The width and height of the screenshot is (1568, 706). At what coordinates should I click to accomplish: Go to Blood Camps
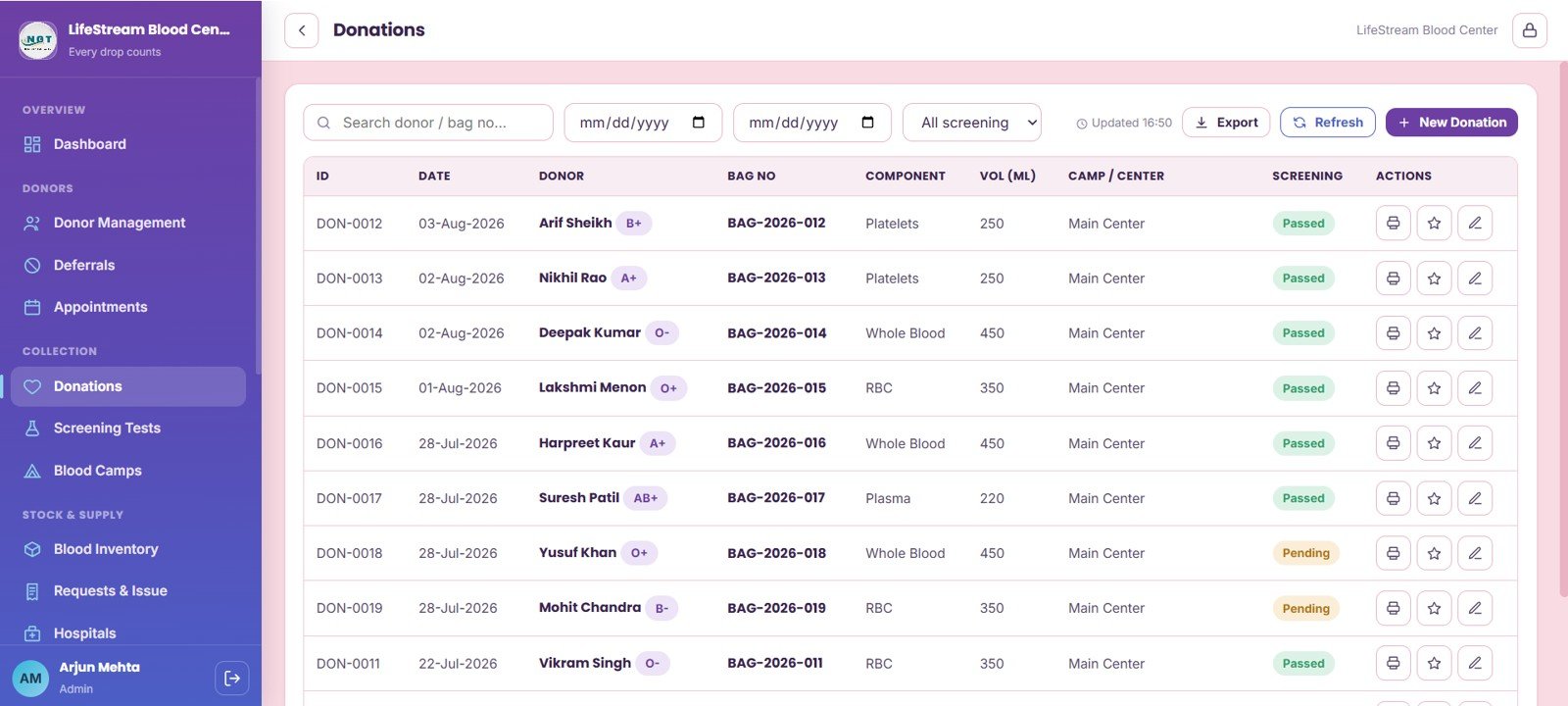[x=127, y=471]
